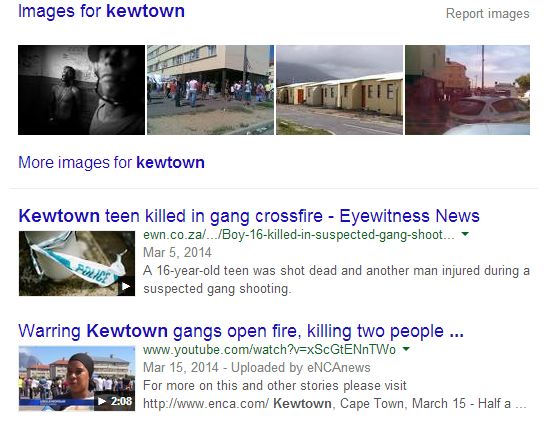This screenshot has width=552, height=428.
Task: Open the row of yellow houses thumbnail
Action: pyautogui.click(x=339, y=90)
